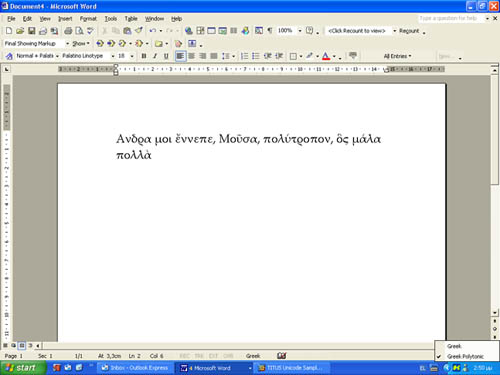The height and width of the screenshot is (375, 500).
Task: Click in the Type a question for help box
Action: click(451, 18)
